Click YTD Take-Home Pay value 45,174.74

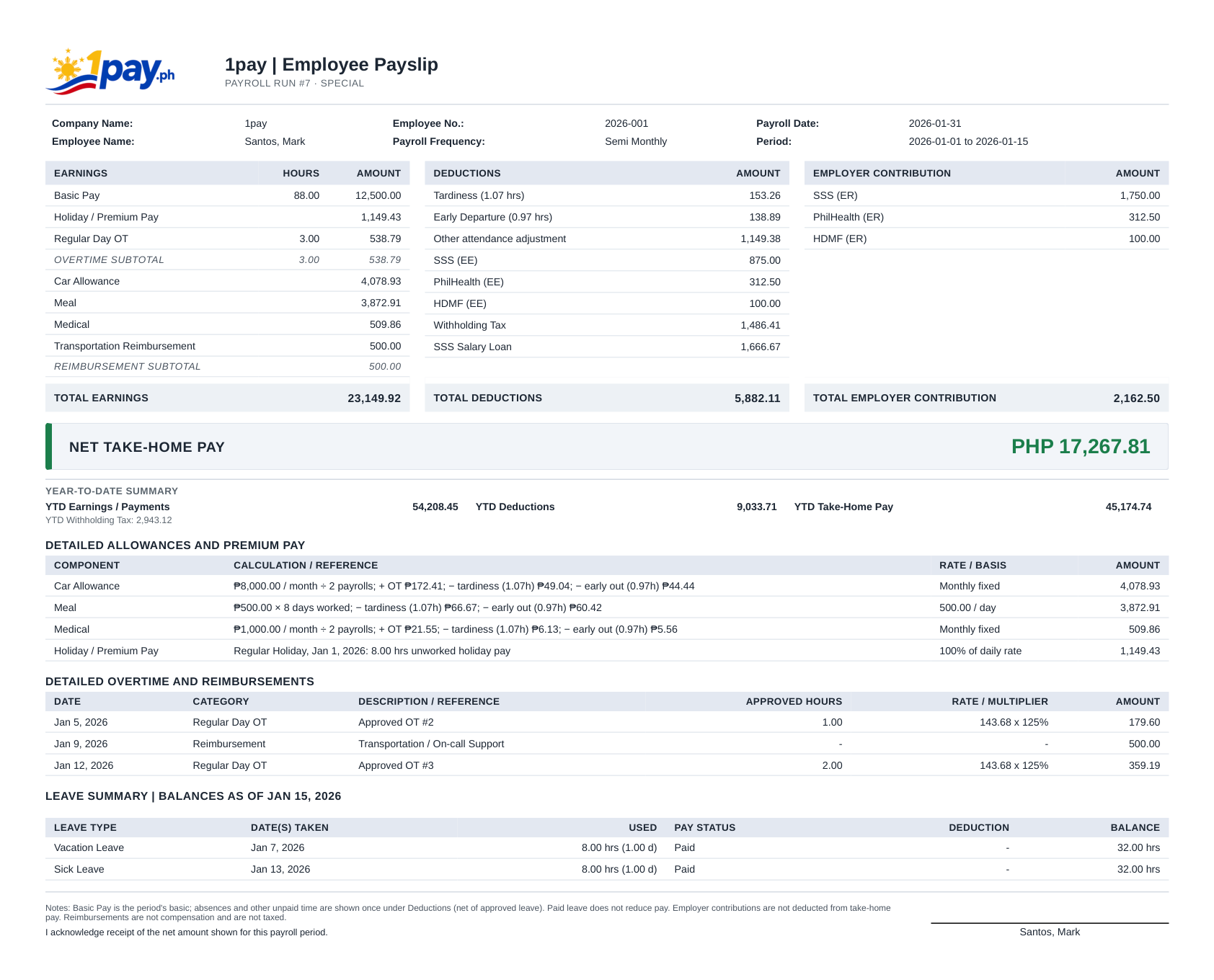[x=1128, y=507]
